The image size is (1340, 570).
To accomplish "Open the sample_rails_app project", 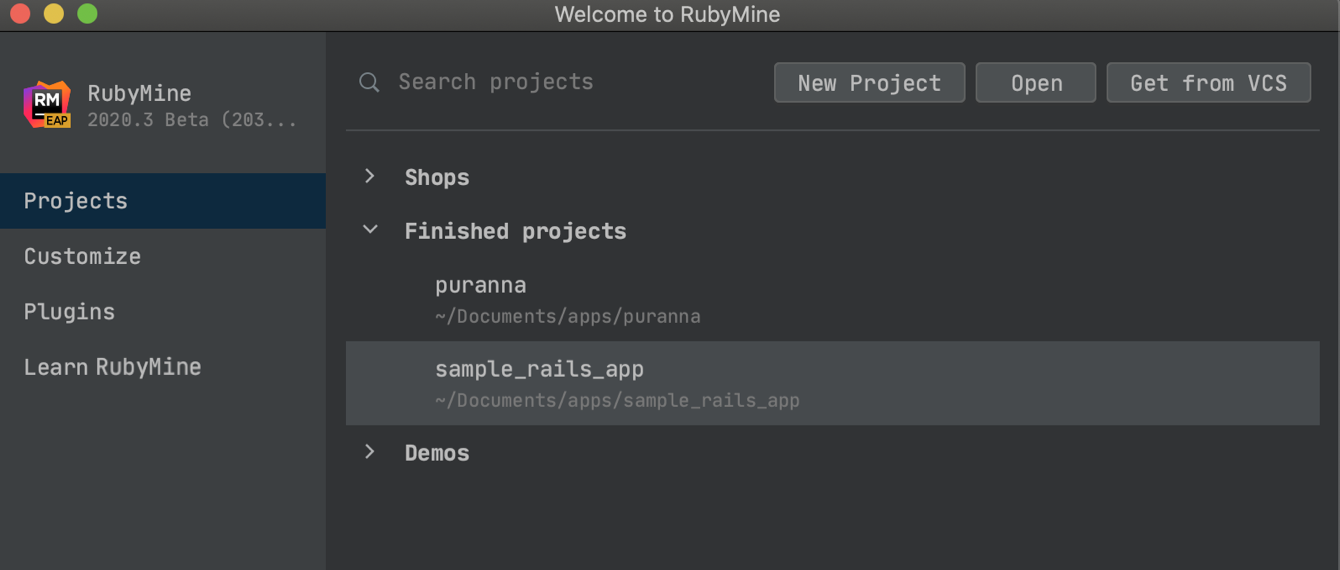I will point(833,383).
